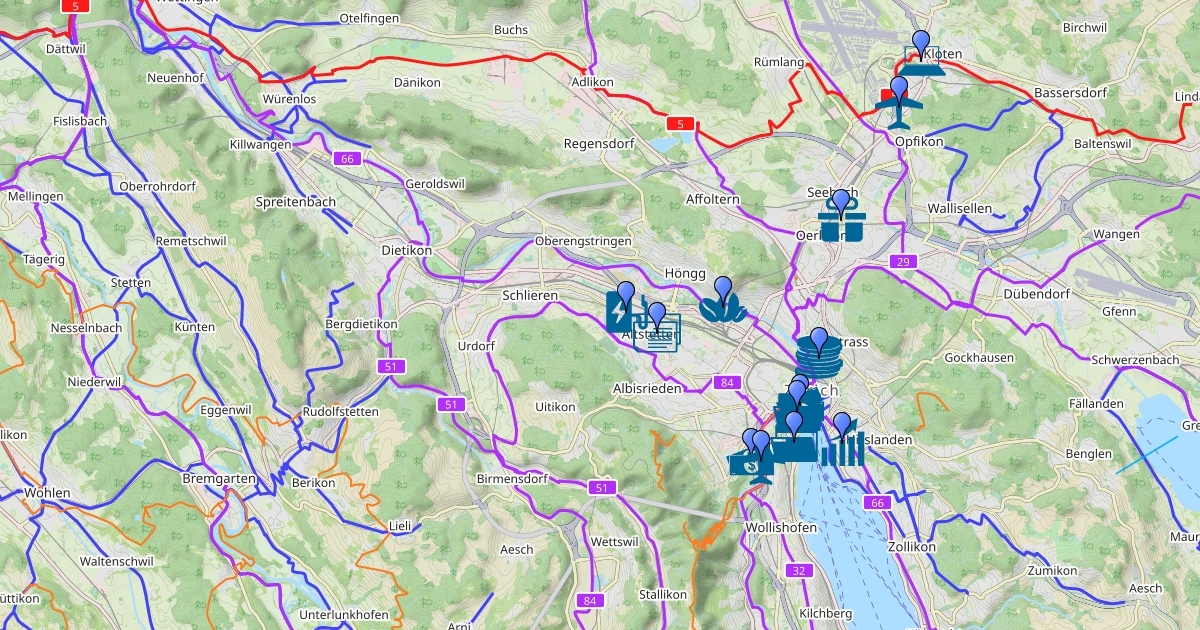This screenshot has height=630, width=1200.
Task: Select the Bergdietikon label
Action: tap(362, 324)
